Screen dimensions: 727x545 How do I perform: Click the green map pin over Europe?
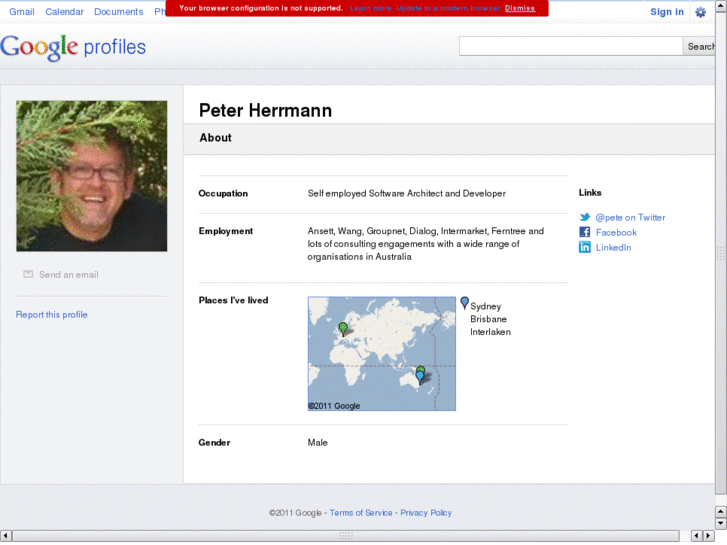pos(343,329)
